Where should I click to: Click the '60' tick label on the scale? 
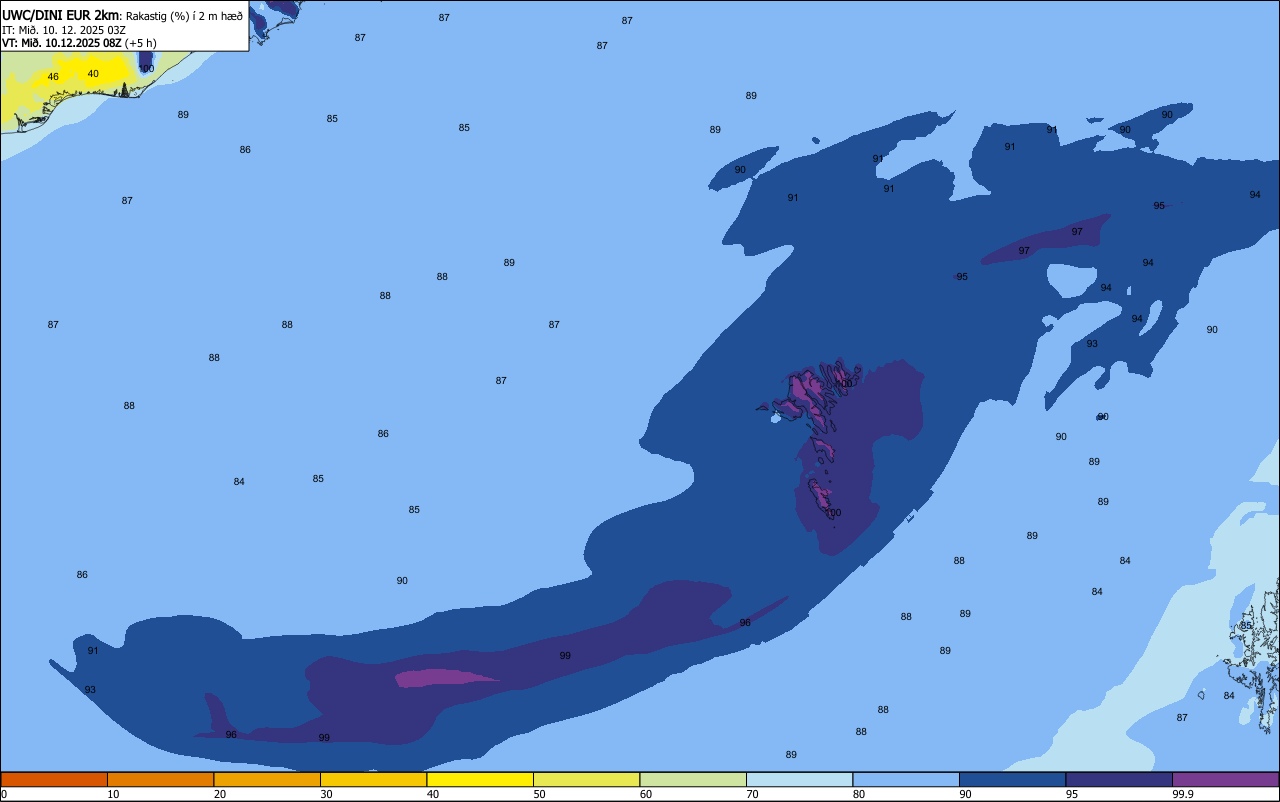click(x=646, y=794)
